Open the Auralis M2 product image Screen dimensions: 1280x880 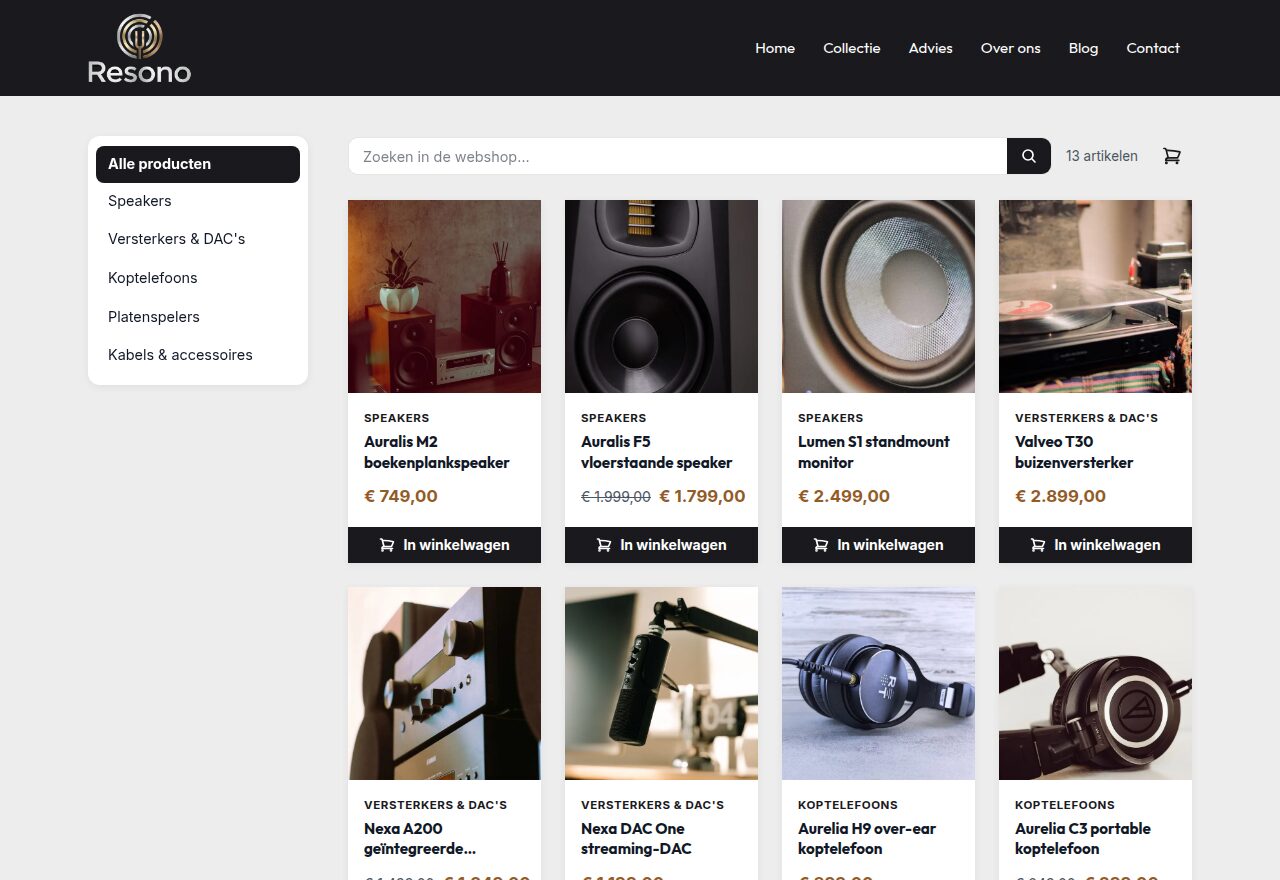coord(444,296)
